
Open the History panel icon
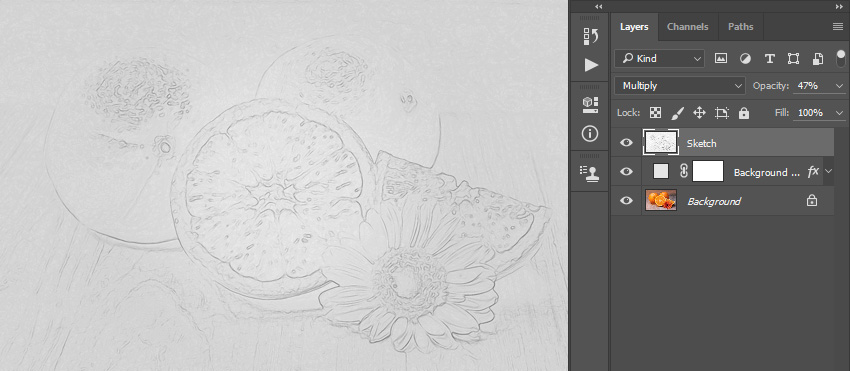point(590,36)
